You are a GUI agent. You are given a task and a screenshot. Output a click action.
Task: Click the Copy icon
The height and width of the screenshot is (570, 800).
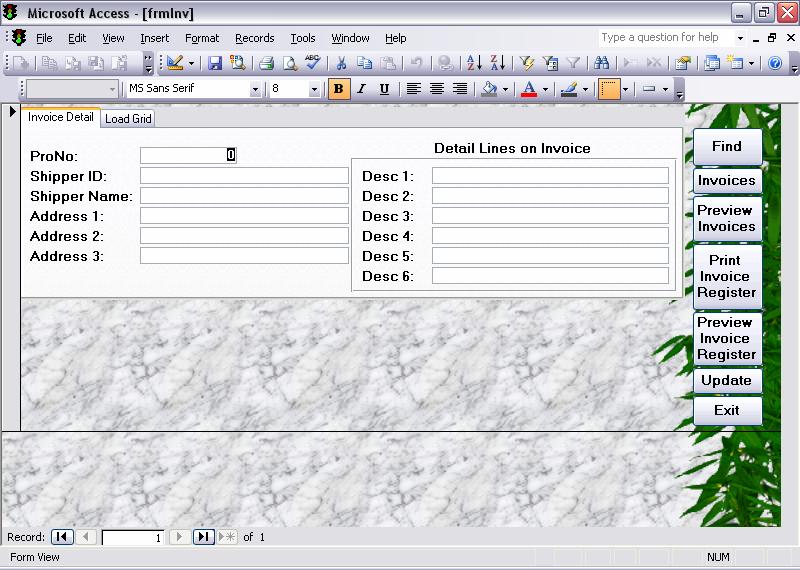pos(365,63)
